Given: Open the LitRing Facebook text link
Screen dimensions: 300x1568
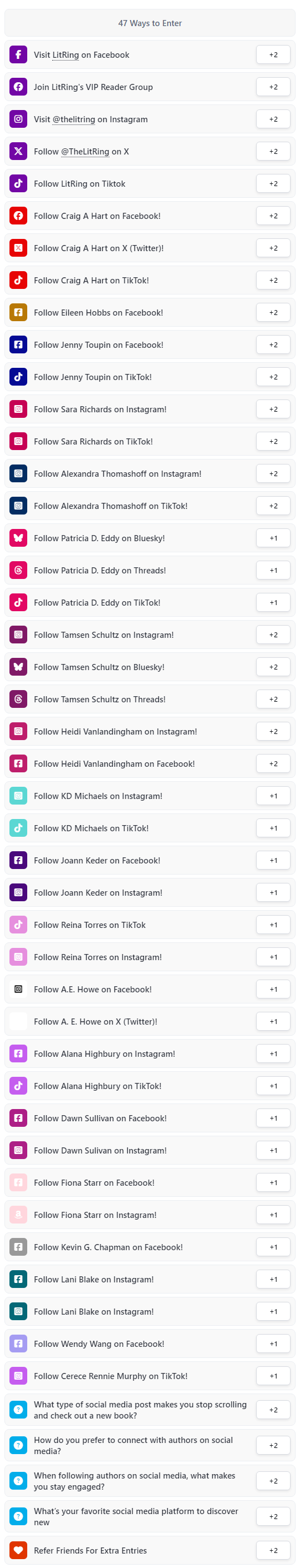Looking at the screenshot, I should pyautogui.click(x=66, y=55).
